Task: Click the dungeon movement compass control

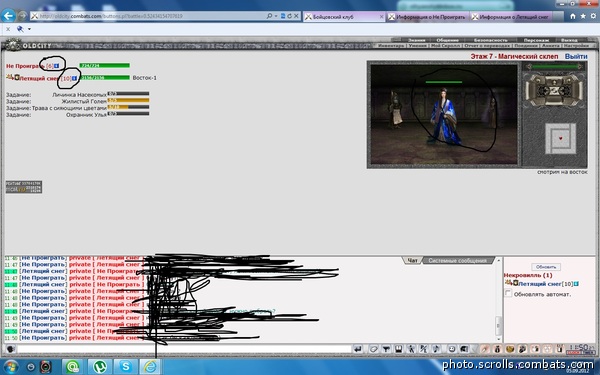Action: pos(554,91)
